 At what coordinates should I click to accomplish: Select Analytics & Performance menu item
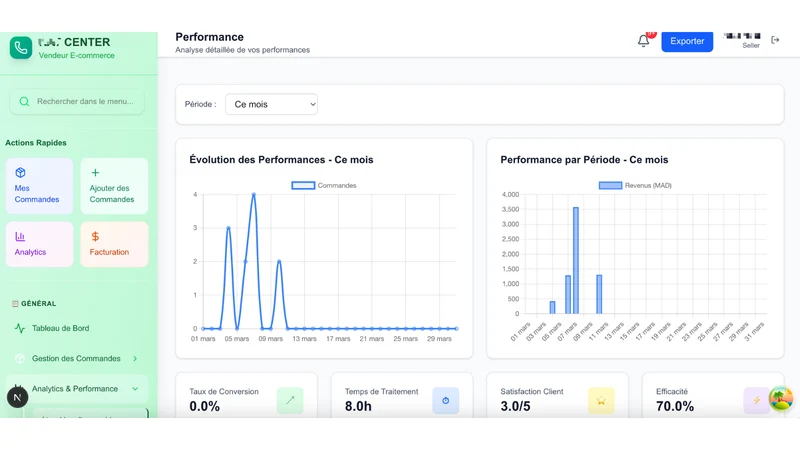[x=77, y=389]
